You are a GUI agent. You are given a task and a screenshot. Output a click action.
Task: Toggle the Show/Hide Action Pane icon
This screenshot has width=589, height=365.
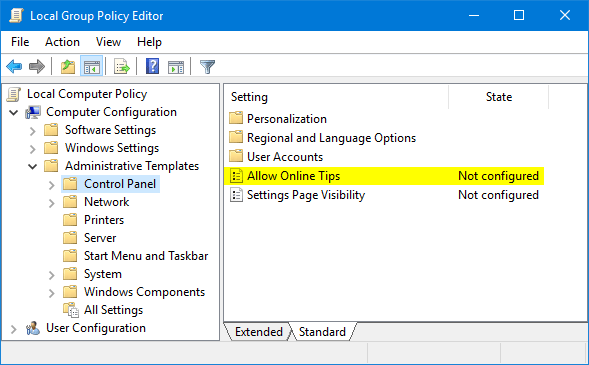coord(176,67)
